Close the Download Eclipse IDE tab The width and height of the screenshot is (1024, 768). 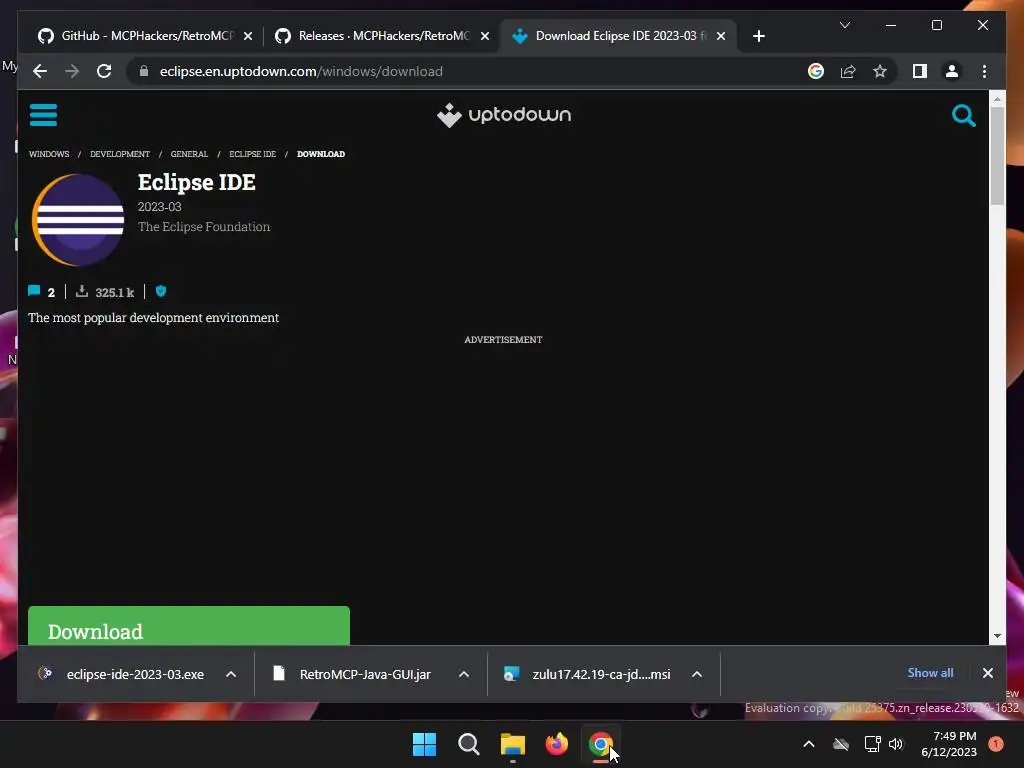721,36
